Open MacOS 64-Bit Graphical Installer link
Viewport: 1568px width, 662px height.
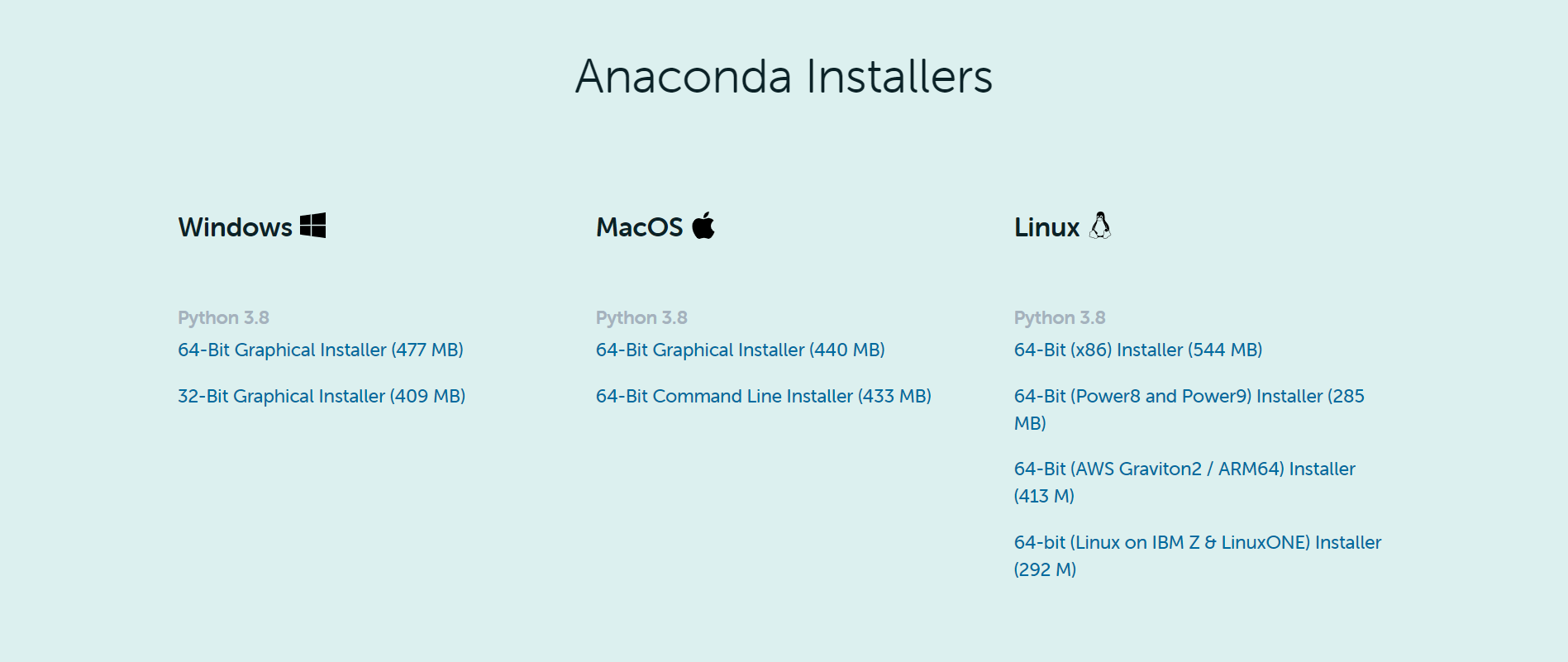[740, 350]
